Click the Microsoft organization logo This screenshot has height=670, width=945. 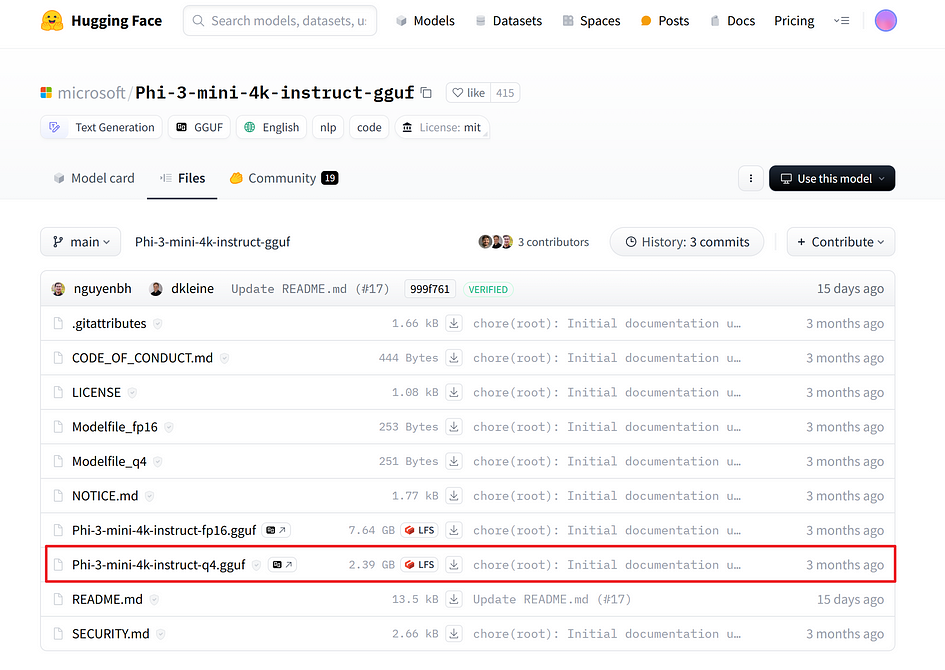click(x=46, y=93)
